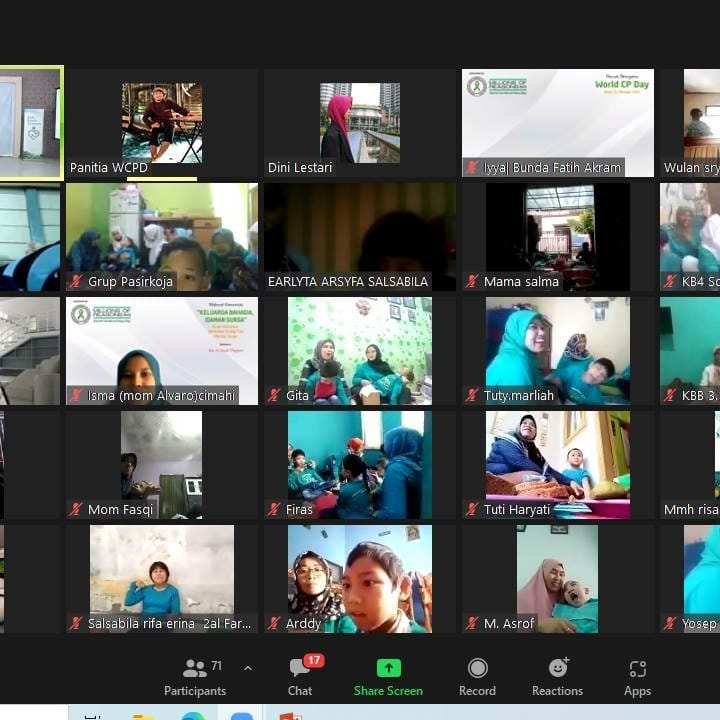The image size is (720, 720).
Task: Click muted mic icon on Isma tile
Action: [76, 395]
